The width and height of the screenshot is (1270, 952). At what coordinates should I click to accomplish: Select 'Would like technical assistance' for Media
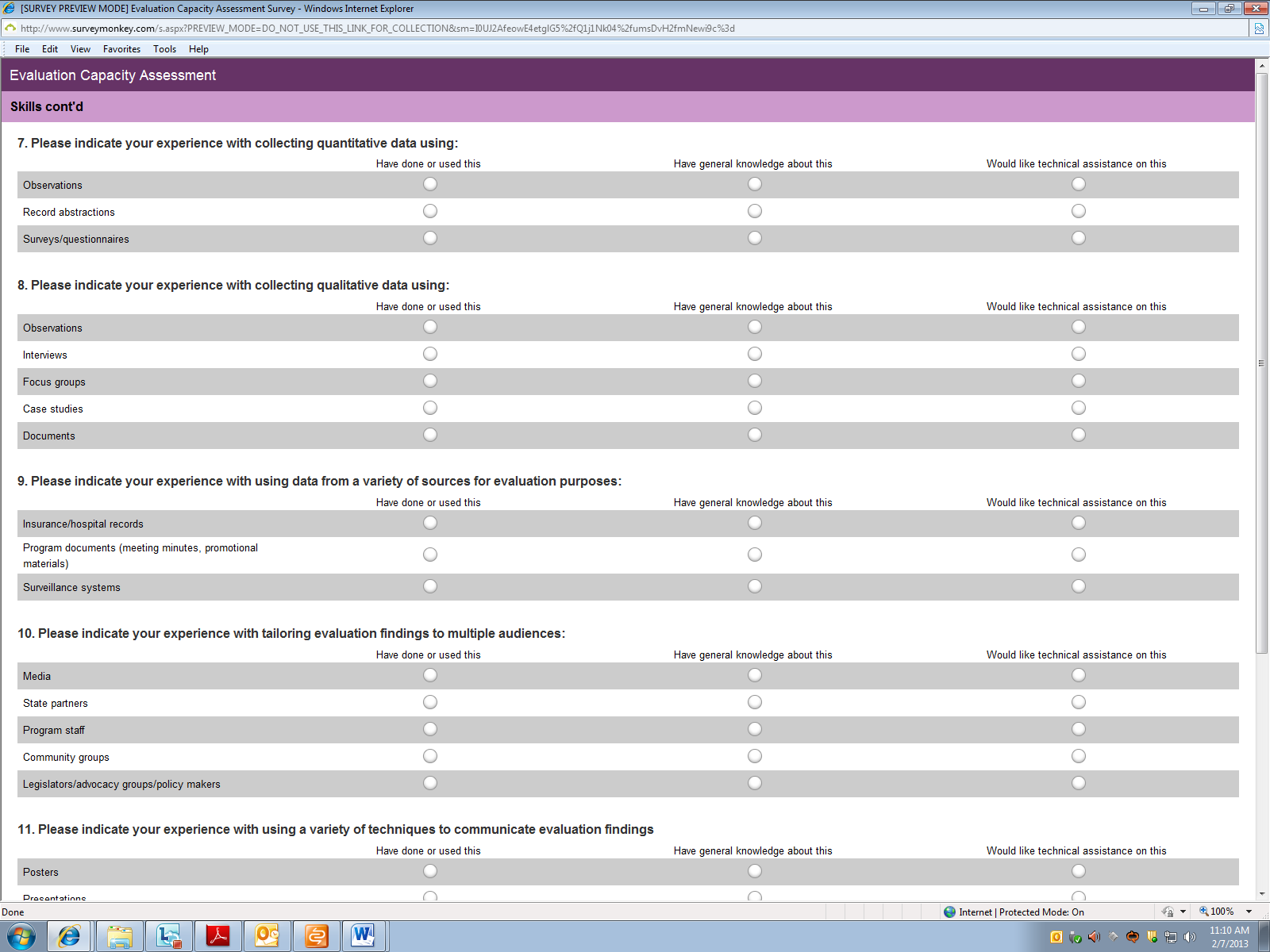1079,675
